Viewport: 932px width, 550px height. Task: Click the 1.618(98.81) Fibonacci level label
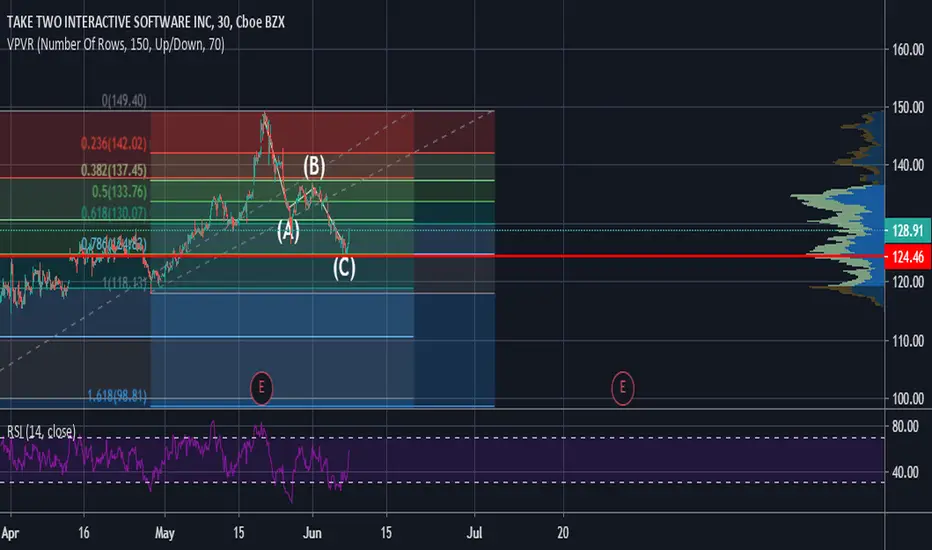(x=116, y=395)
